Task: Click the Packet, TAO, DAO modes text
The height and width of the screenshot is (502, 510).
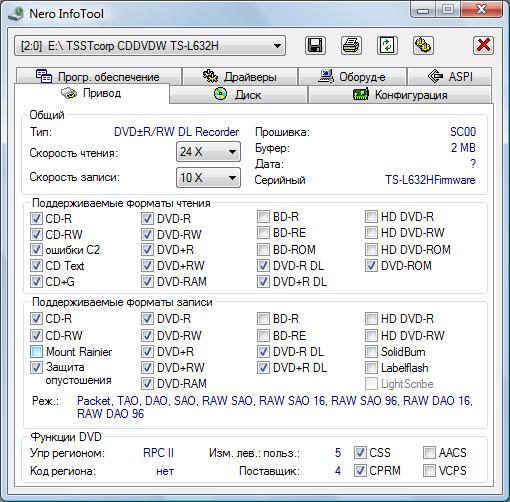Action: tap(275, 407)
